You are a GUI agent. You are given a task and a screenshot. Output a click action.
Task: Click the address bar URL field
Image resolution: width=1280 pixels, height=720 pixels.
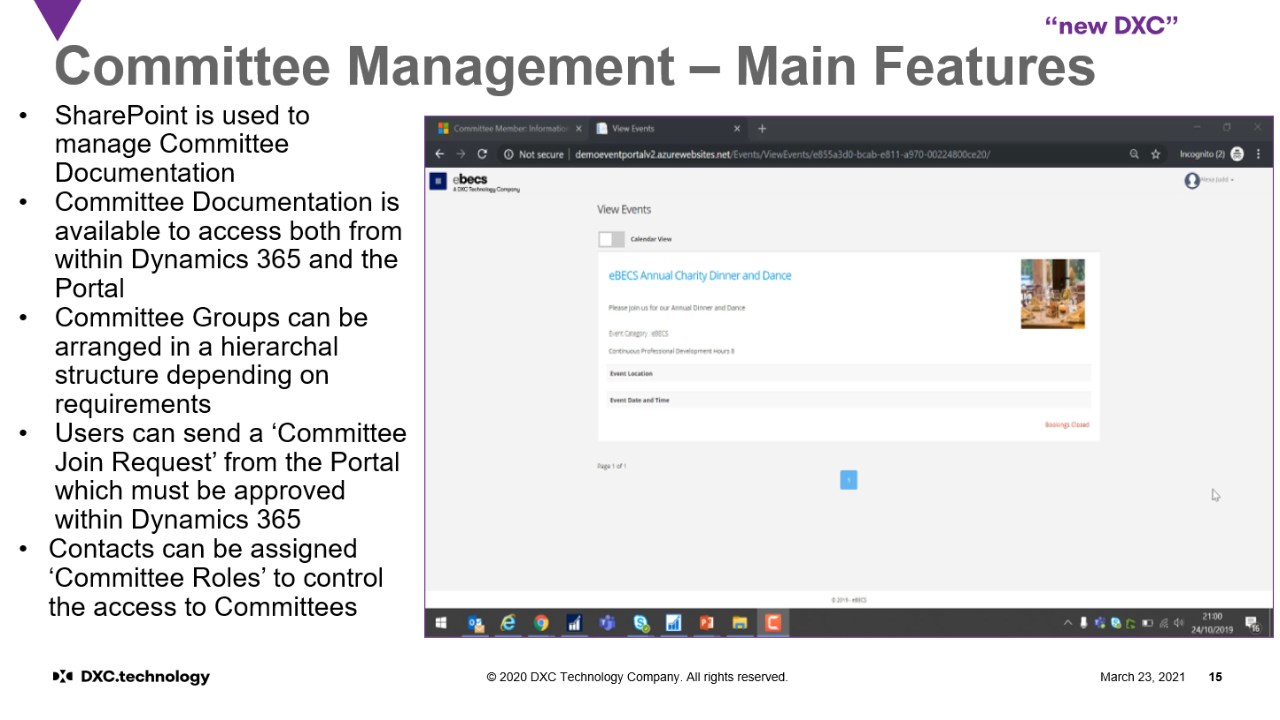tap(782, 155)
